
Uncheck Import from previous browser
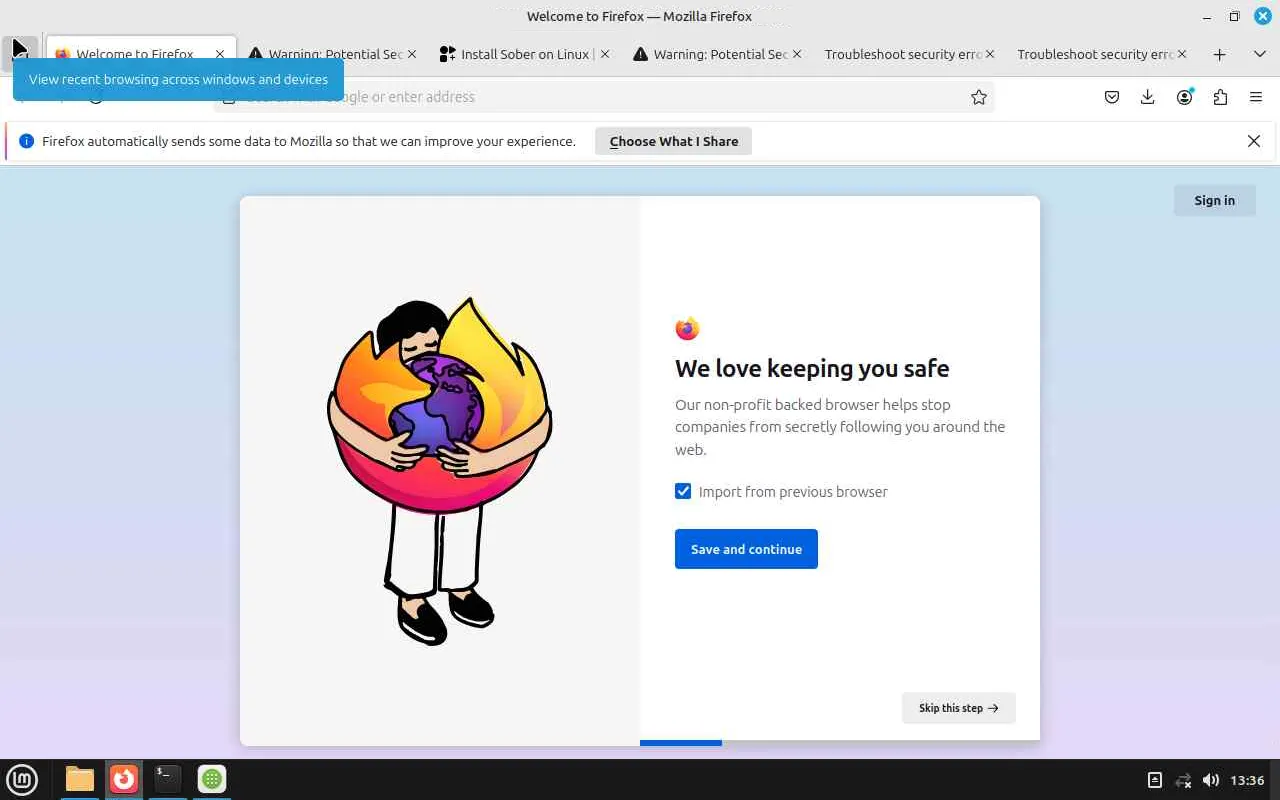pos(683,491)
